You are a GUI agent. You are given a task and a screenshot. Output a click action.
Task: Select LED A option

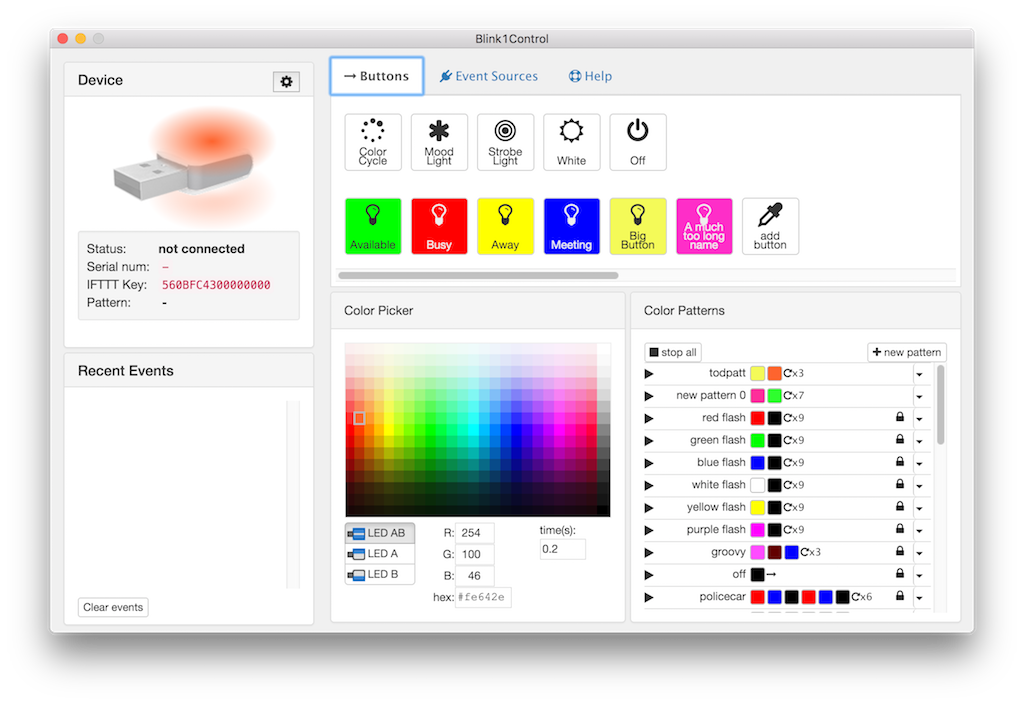click(x=379, y=554)
